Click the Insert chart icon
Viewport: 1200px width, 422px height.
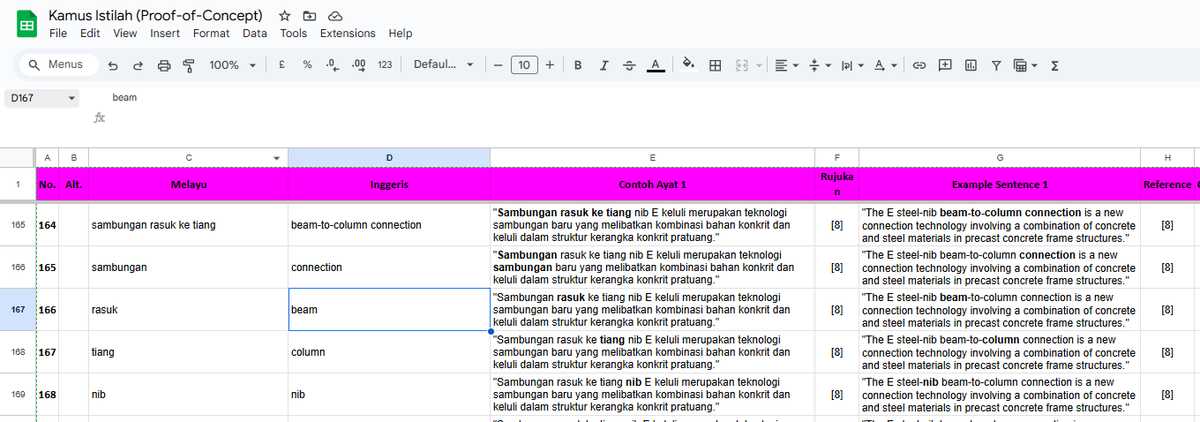click(970, 65)
